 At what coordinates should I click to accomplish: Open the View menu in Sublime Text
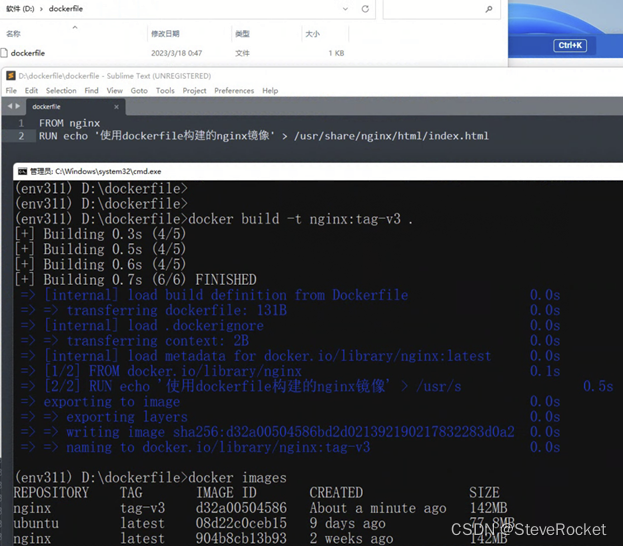click(x=114, y=91)
